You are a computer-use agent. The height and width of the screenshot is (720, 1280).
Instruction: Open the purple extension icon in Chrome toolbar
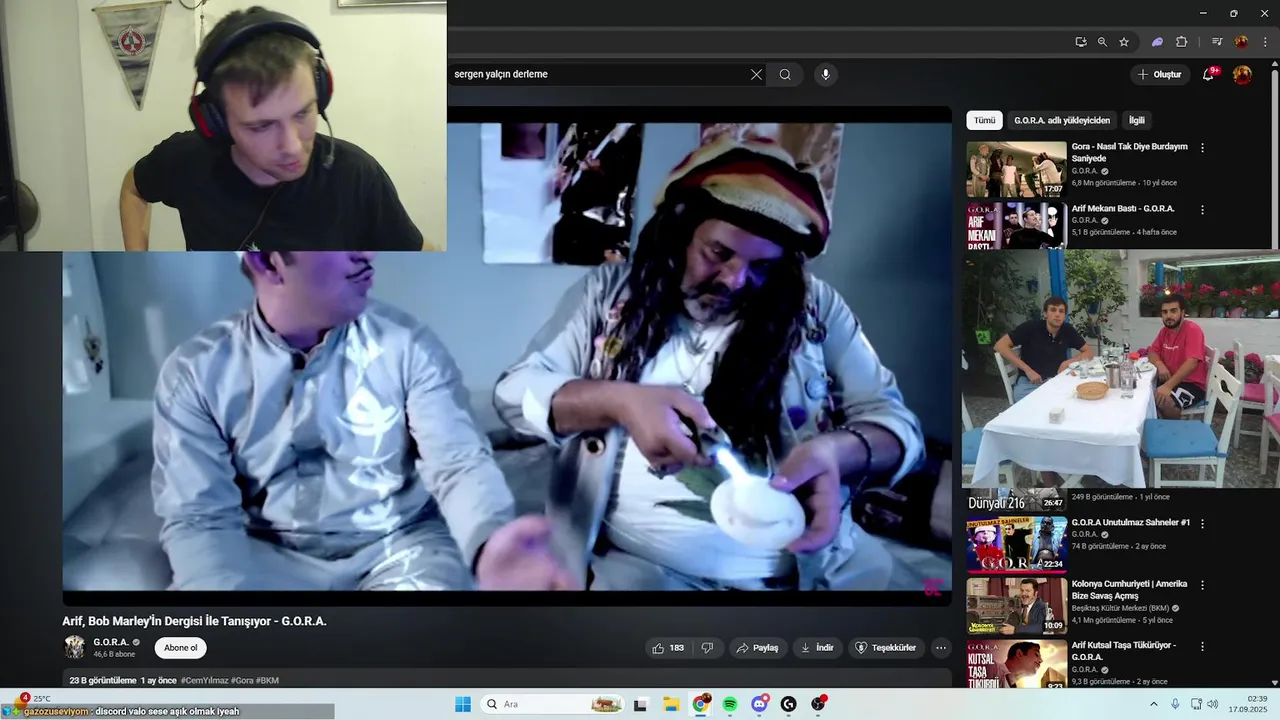pos(1157,42)
